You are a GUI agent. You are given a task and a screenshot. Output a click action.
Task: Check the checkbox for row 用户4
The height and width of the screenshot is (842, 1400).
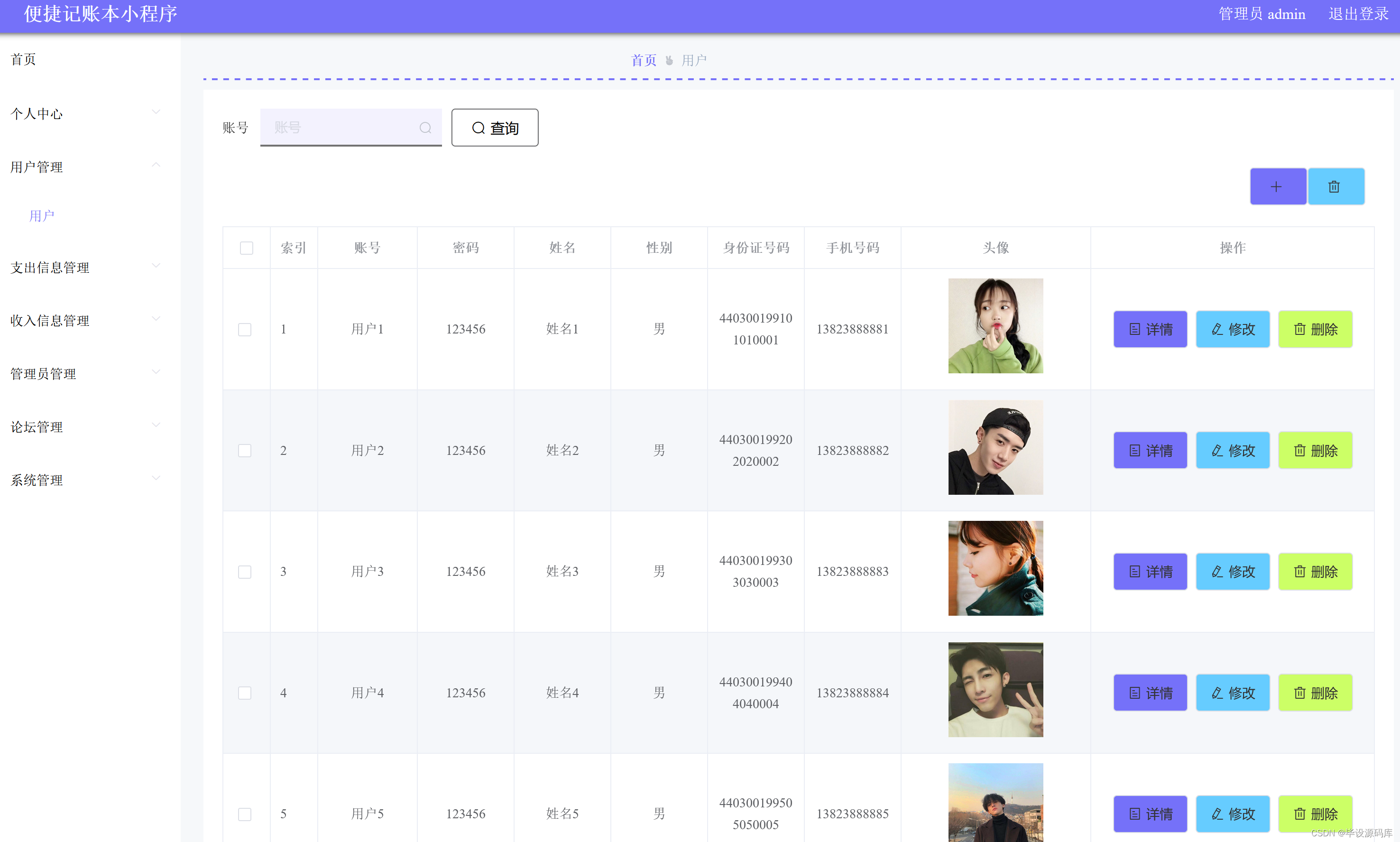pos(245,693)
